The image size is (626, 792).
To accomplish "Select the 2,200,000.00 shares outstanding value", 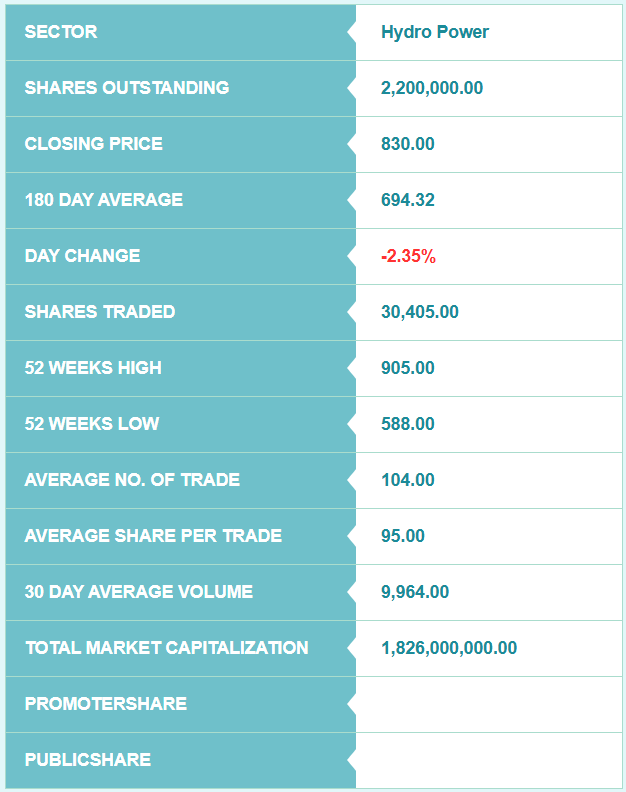I will pos(432,88).
